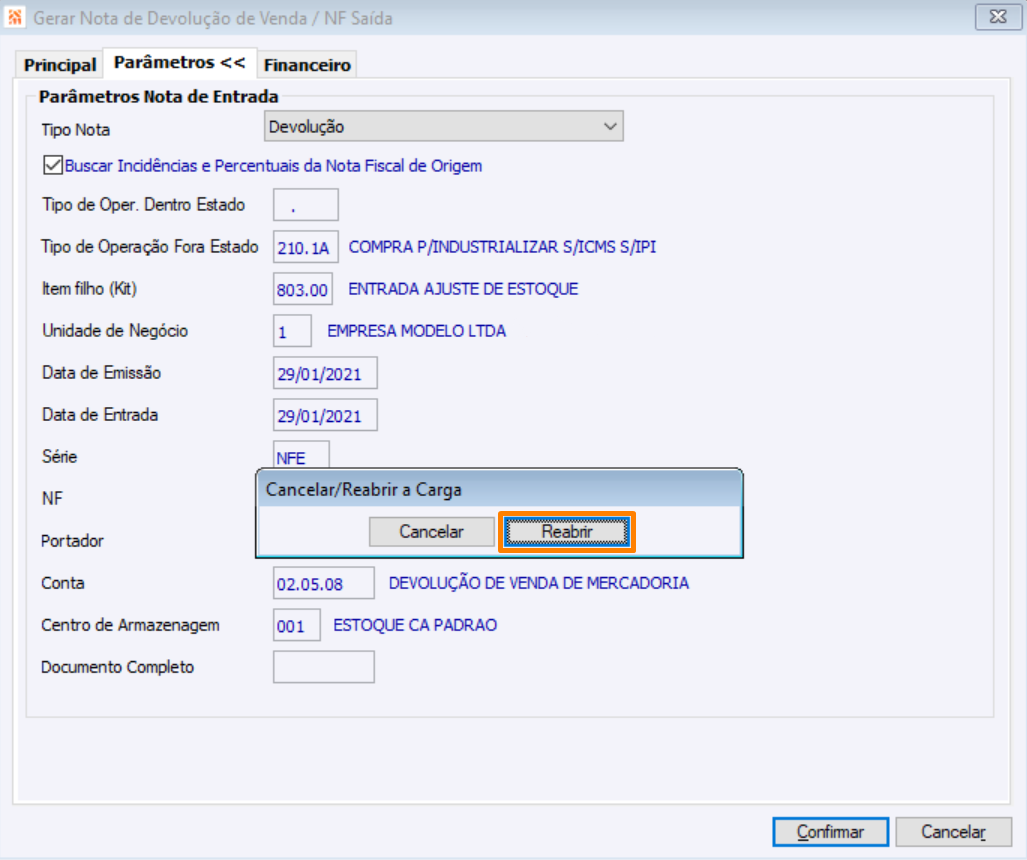Click the COMPRA P/INDUSTRIALIZAR S/ICMS S/IPI text
This screenshot has height=860, width=1027.
(502, 247)
